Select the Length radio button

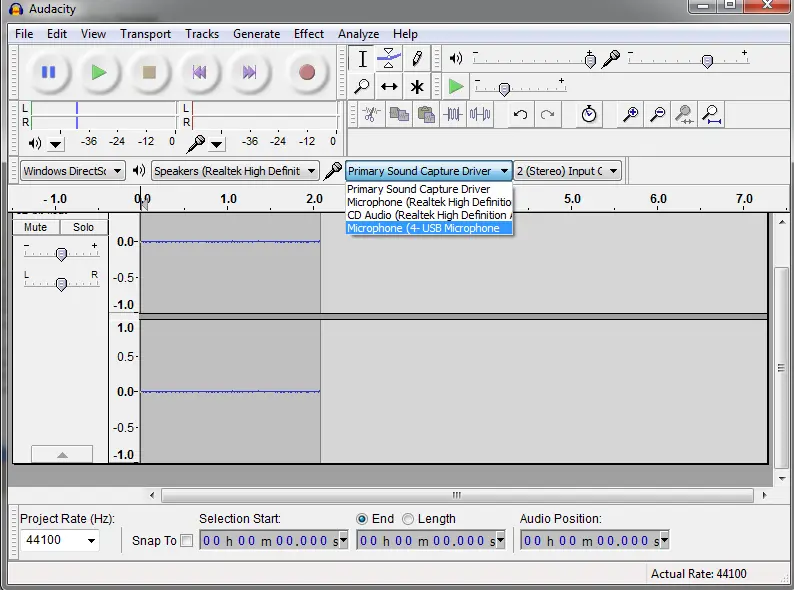(x=408, y=519)
